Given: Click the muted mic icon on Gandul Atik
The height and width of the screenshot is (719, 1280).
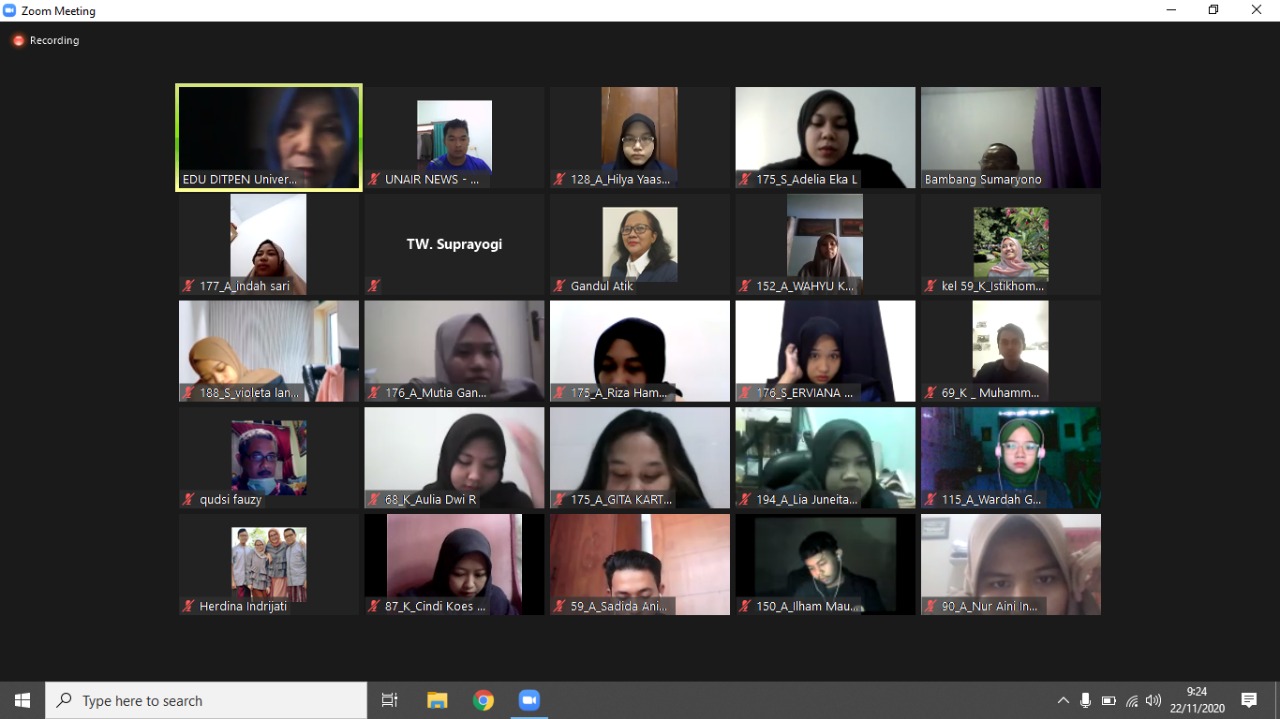Looking at the screenshot, I should click(560, 286).
